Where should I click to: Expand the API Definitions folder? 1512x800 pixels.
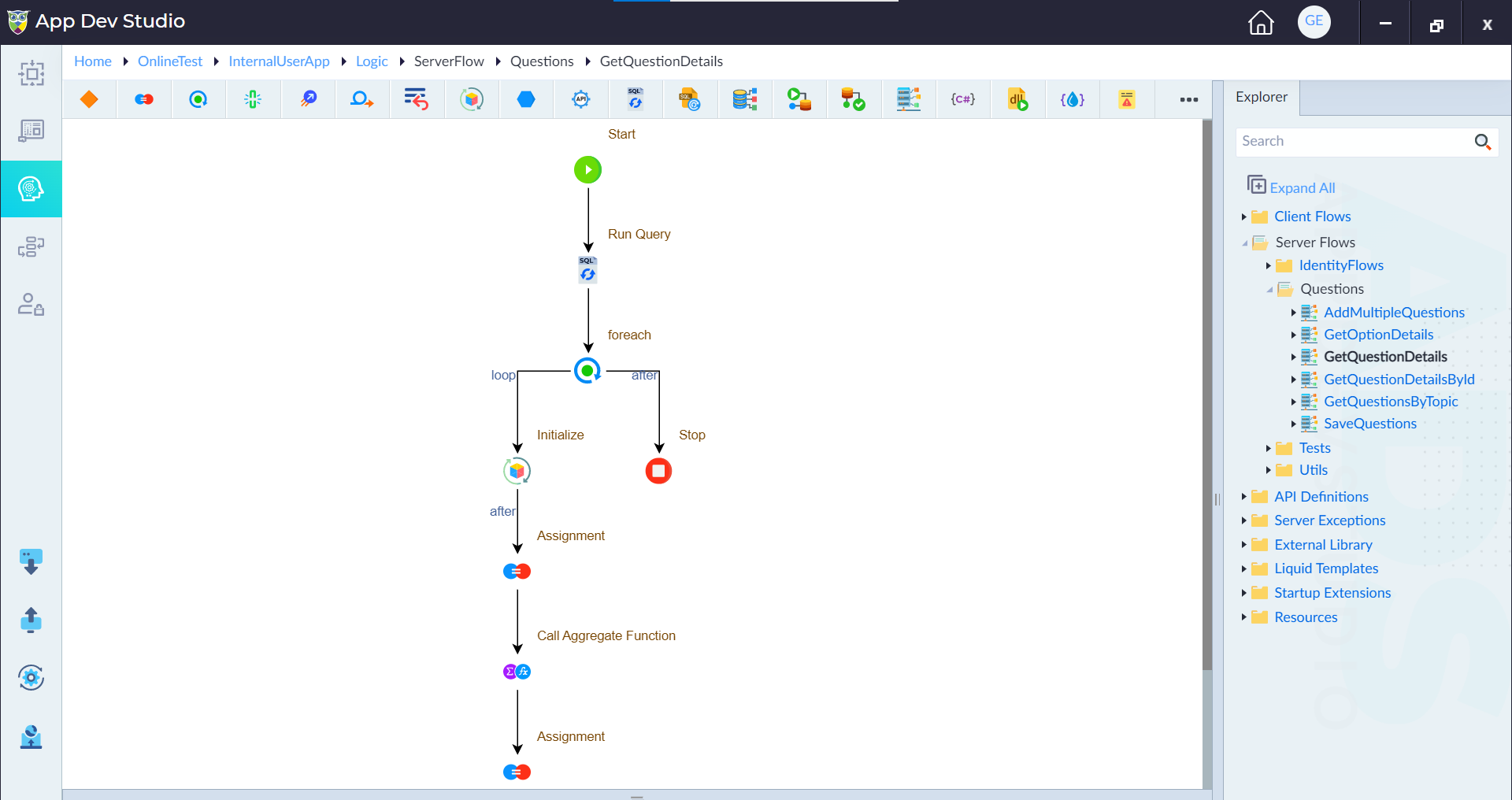point(1243,497)
